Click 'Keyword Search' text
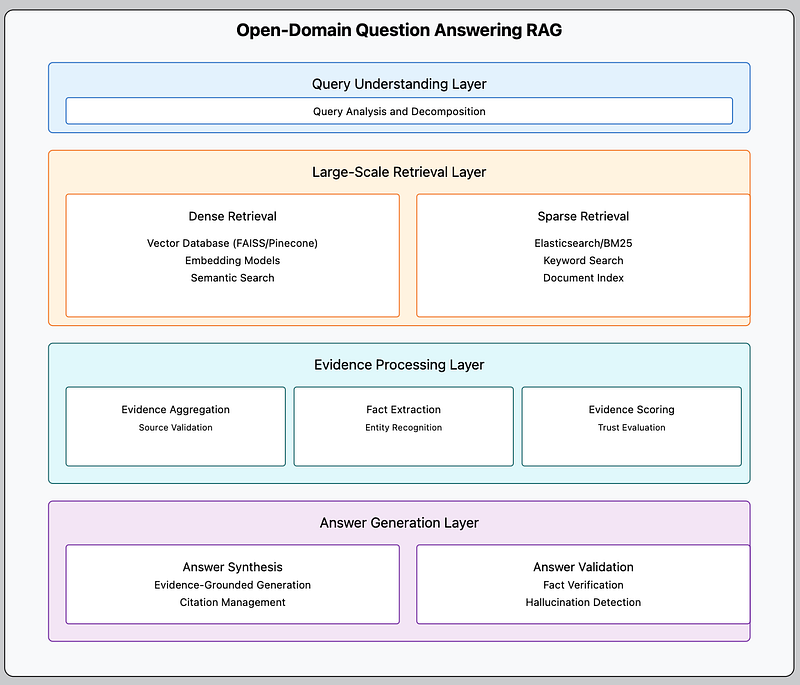800x685 pixels. click(x=583, y=261)
